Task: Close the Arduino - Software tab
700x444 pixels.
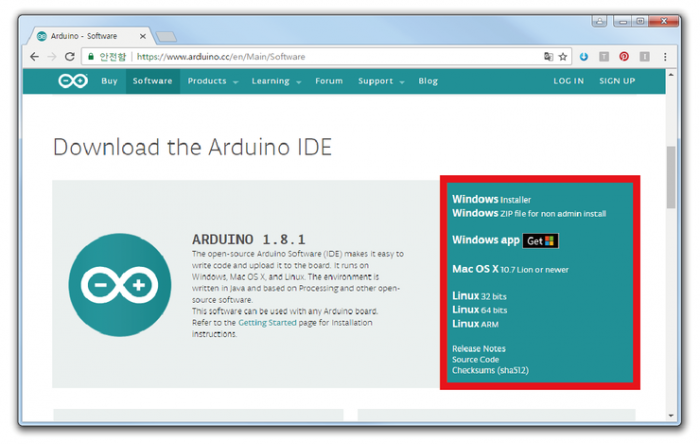Action: [143, 36]
